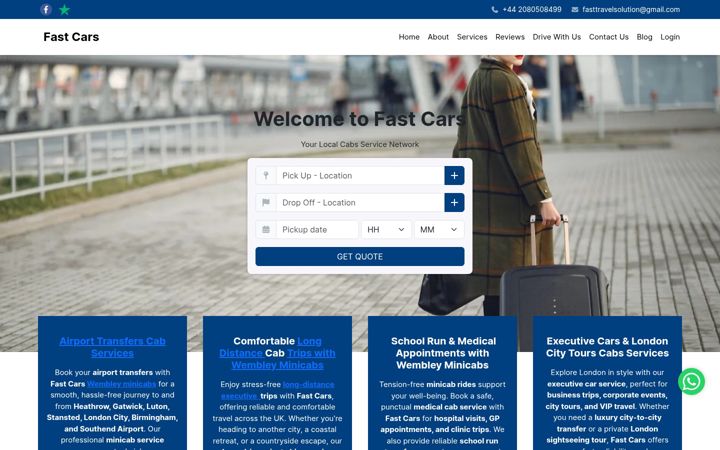The height and width of the screenshot is (450, 720).
Task: Expand the MM minutes dropdown
Action: (439, 230)
